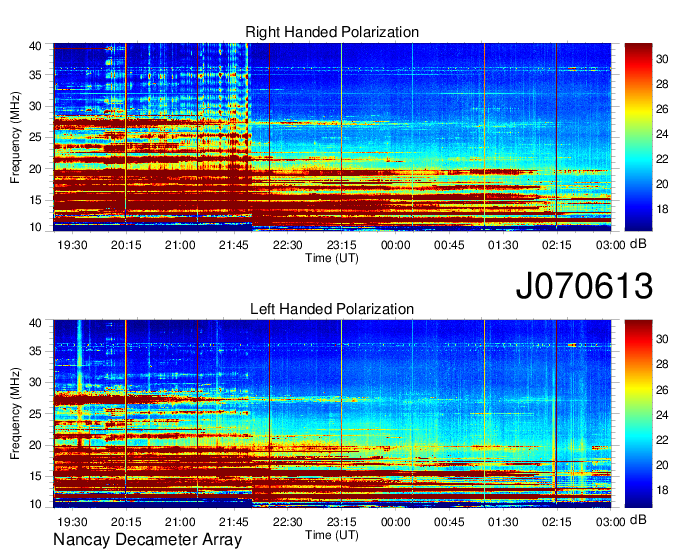Click the 'dB' unit label beside Right Handed plot

pyautogui.click(x=638, y=244)
